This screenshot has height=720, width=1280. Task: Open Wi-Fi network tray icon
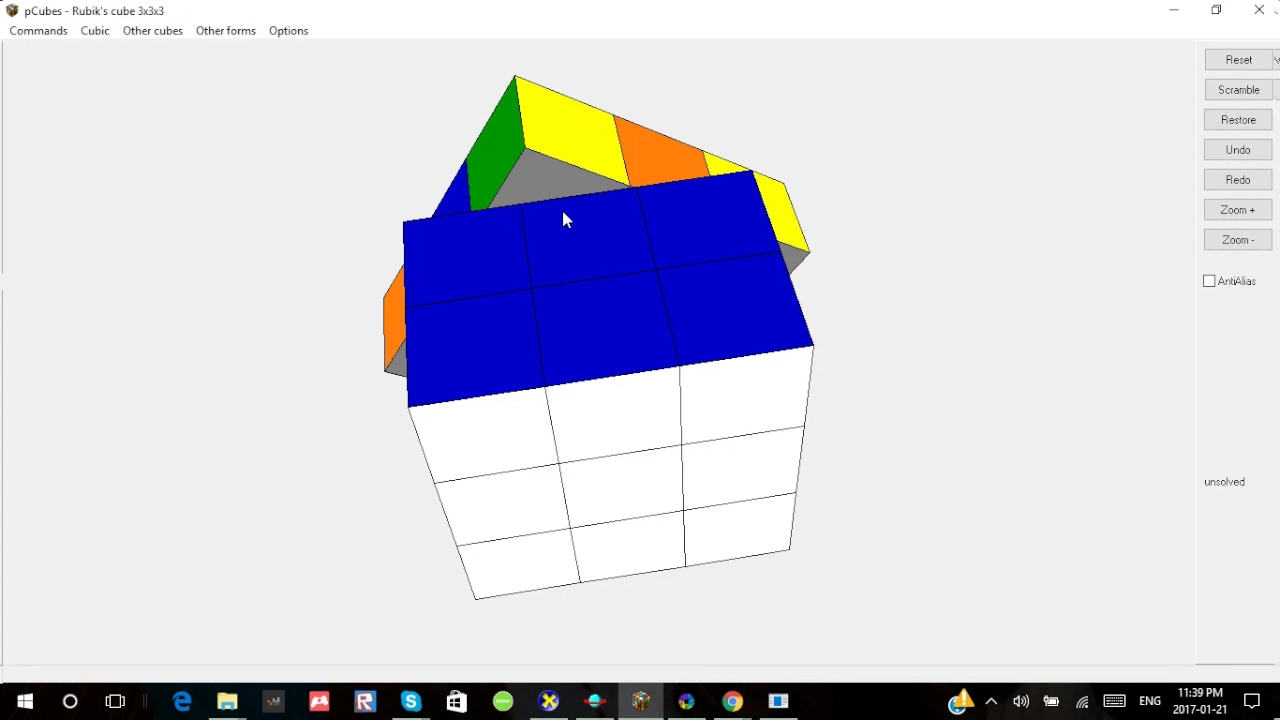tap(1082, 701)
